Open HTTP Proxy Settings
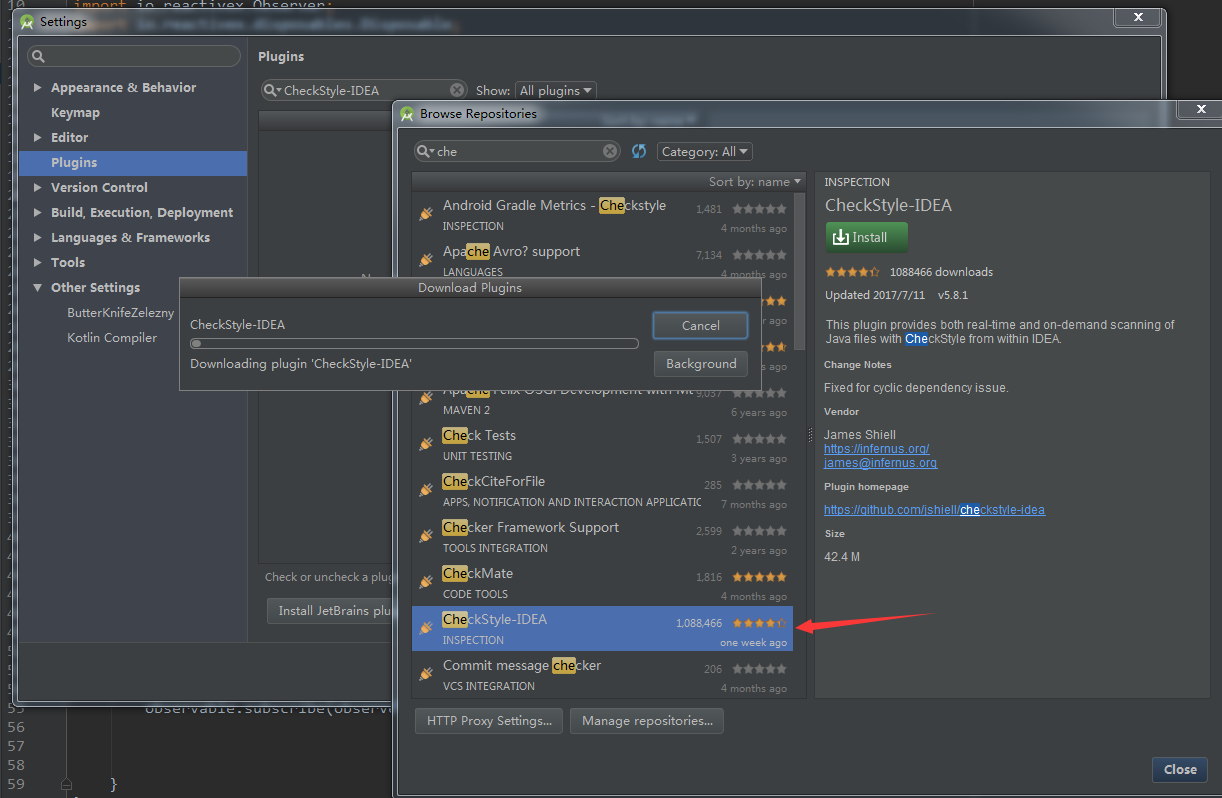The width and height of the screenshot is (1222, 798). [x=489, y=721]
